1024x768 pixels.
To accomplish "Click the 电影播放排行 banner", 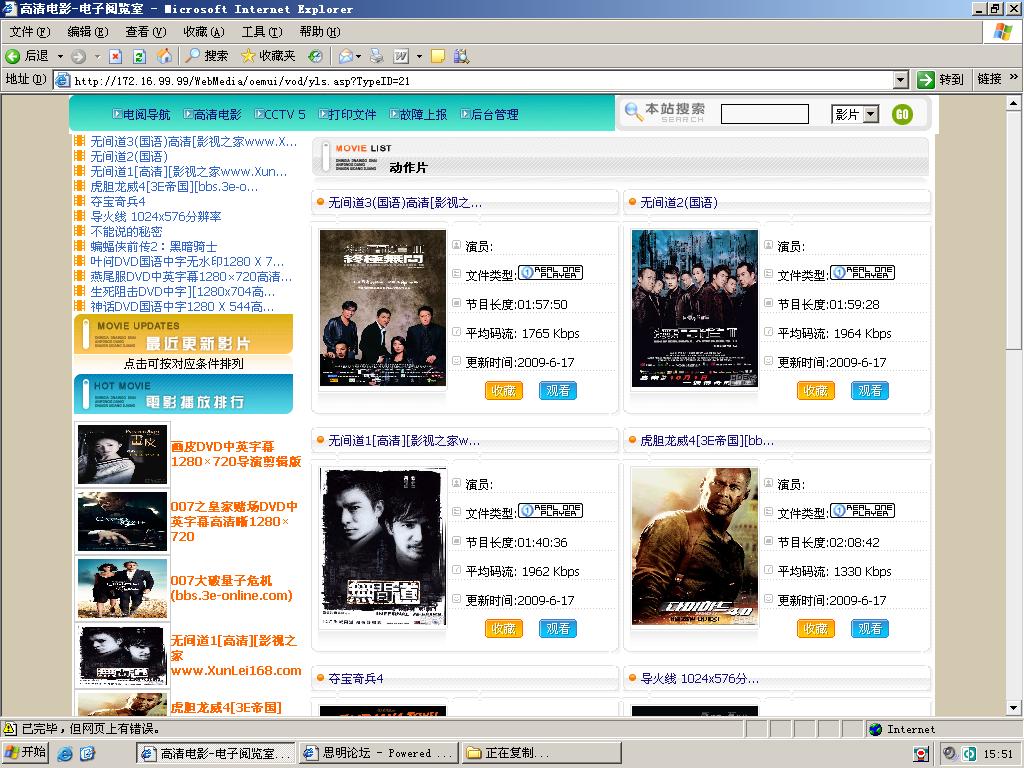I will click(184, 394).
